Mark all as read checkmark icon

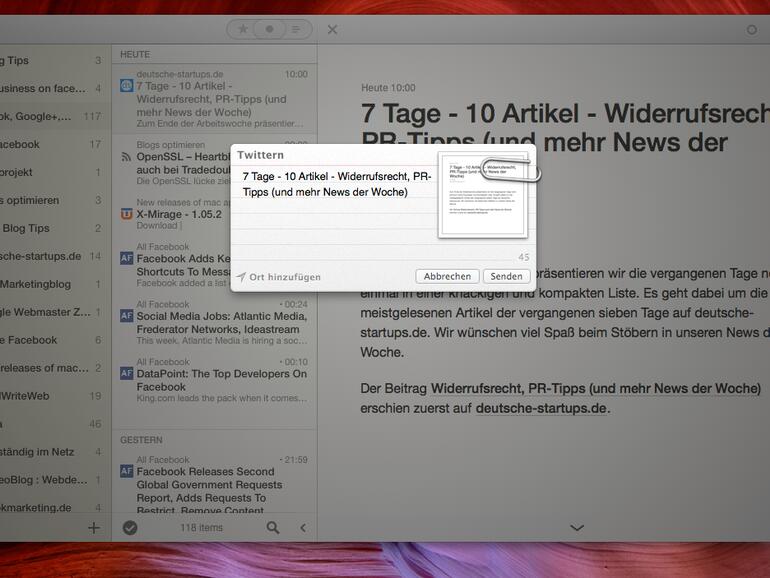coord(130,527)
